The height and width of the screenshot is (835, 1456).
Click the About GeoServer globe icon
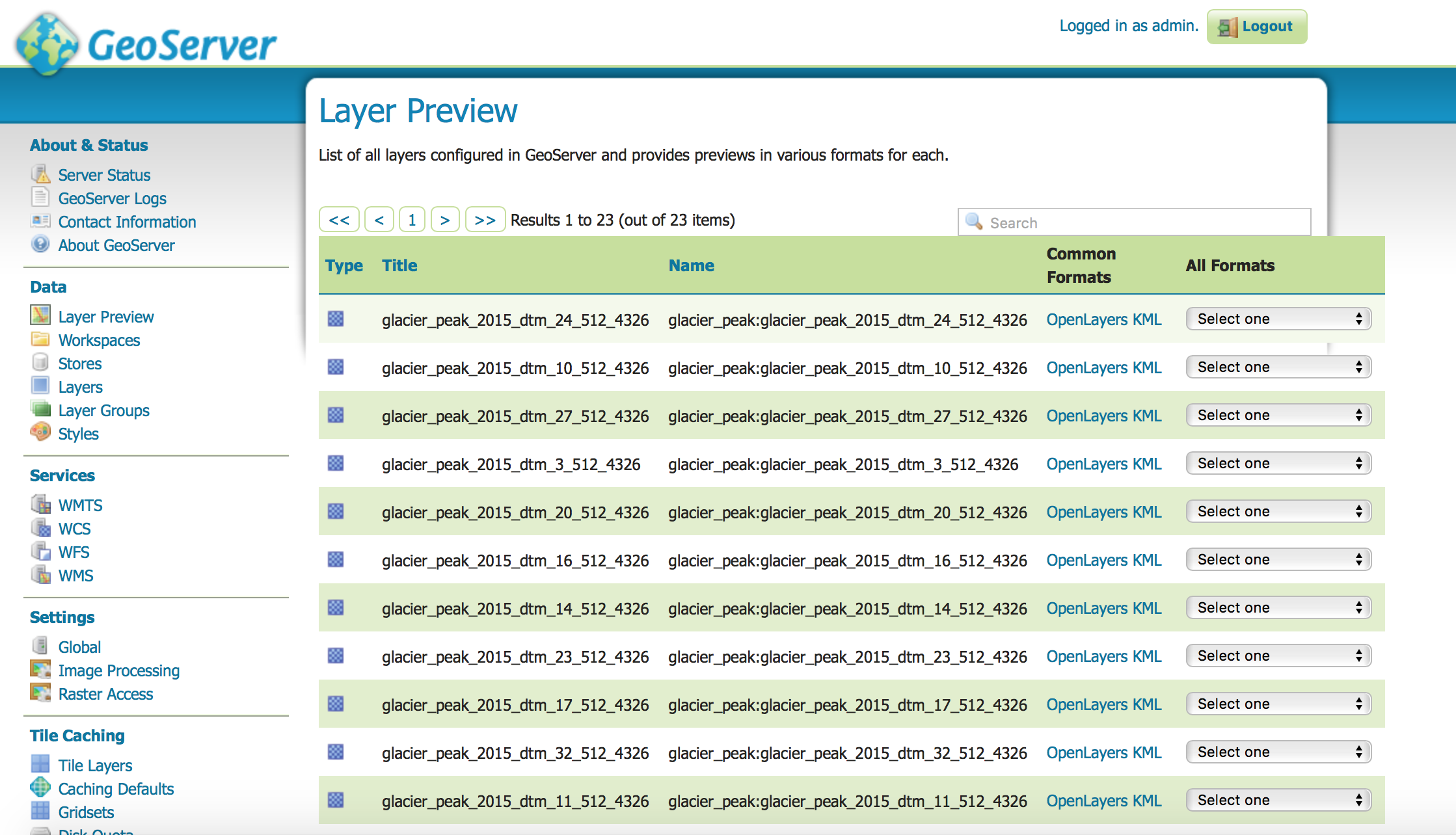(40, 244)
